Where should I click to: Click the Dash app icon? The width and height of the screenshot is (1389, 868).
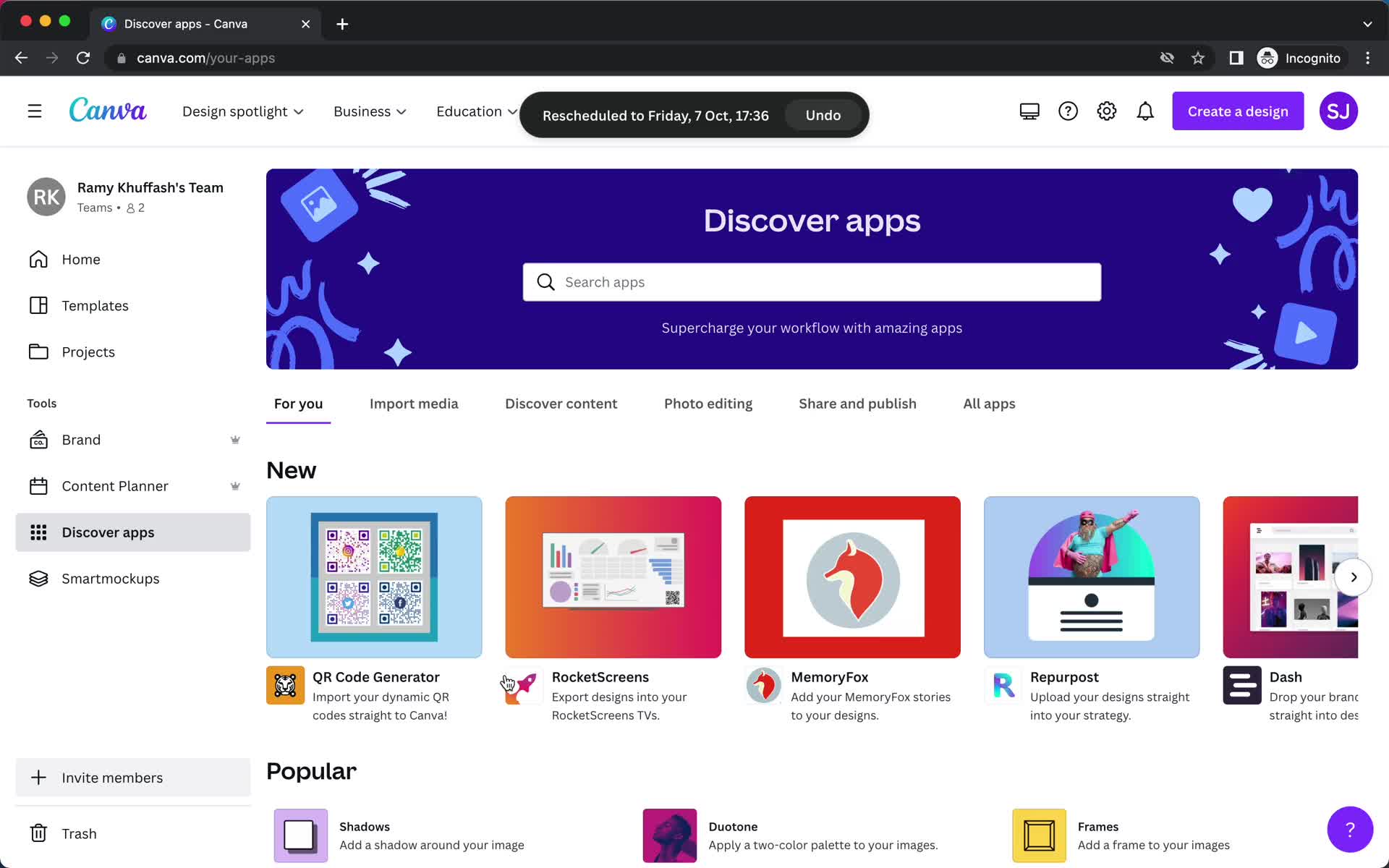[x=1242, y=685]
